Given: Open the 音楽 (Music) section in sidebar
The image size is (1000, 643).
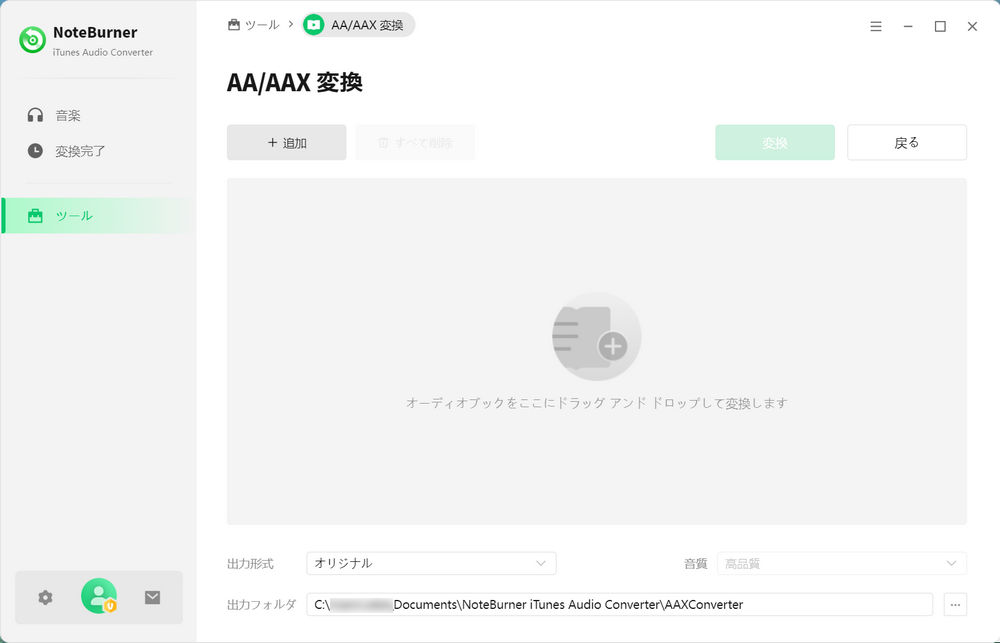Looking at the screenshot, I should click(x=67, y=114).
